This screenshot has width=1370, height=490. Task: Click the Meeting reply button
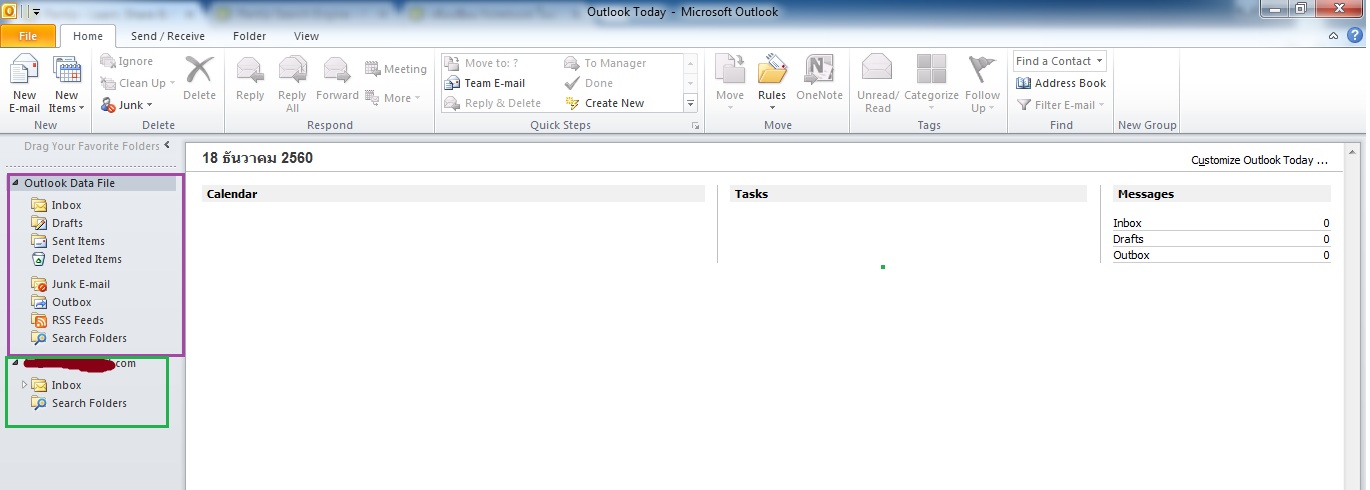point(396,69)
